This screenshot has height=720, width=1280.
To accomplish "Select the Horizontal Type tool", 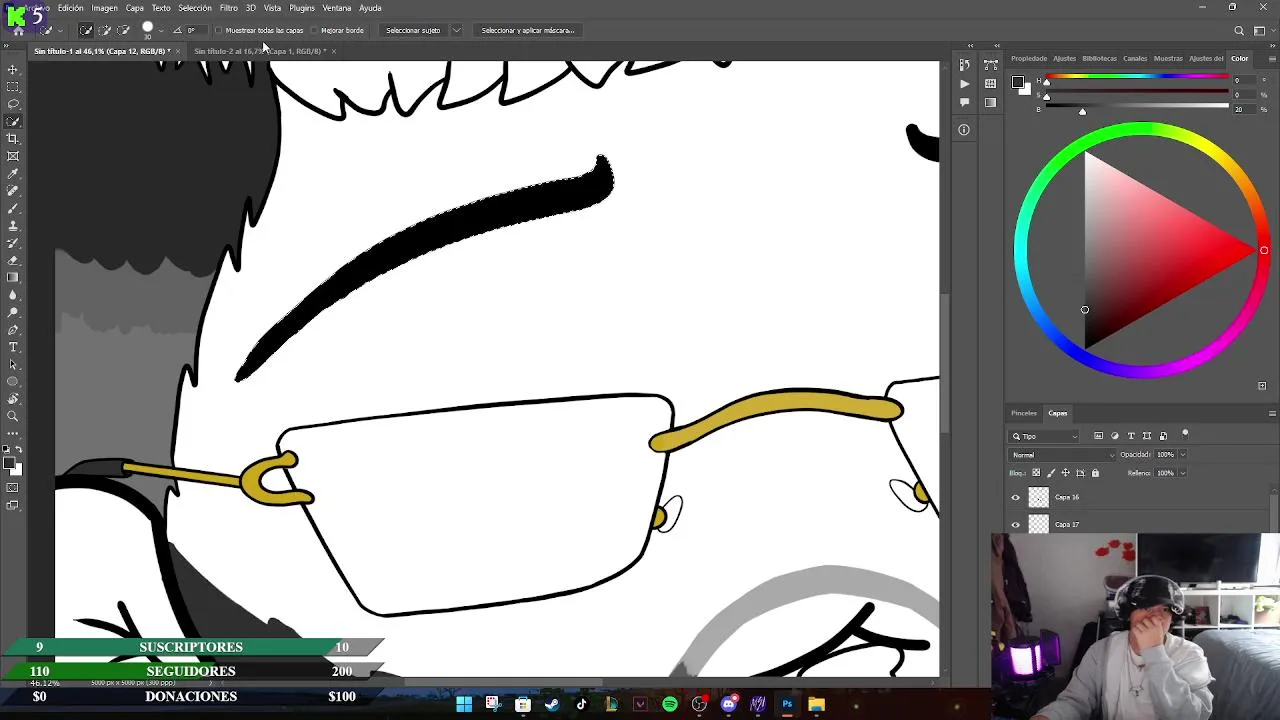I will click(13, 347).
